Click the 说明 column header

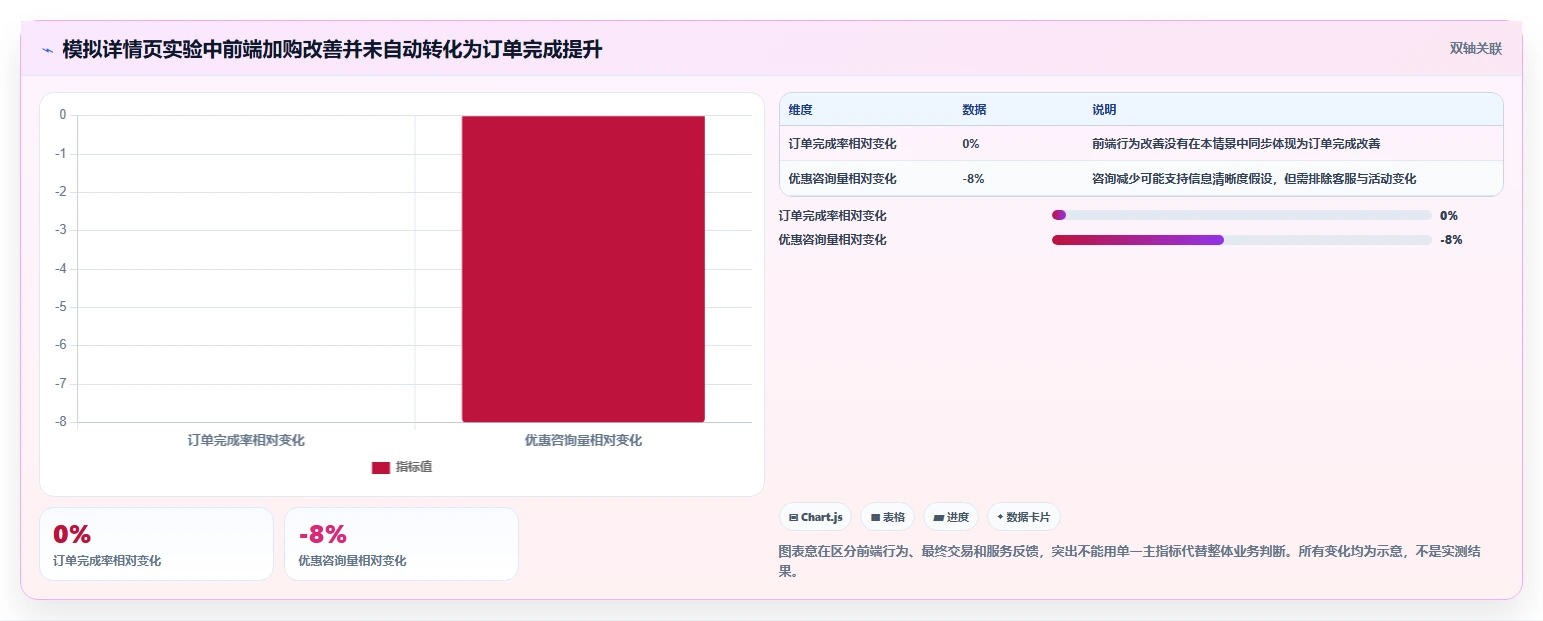point(1104,110)
